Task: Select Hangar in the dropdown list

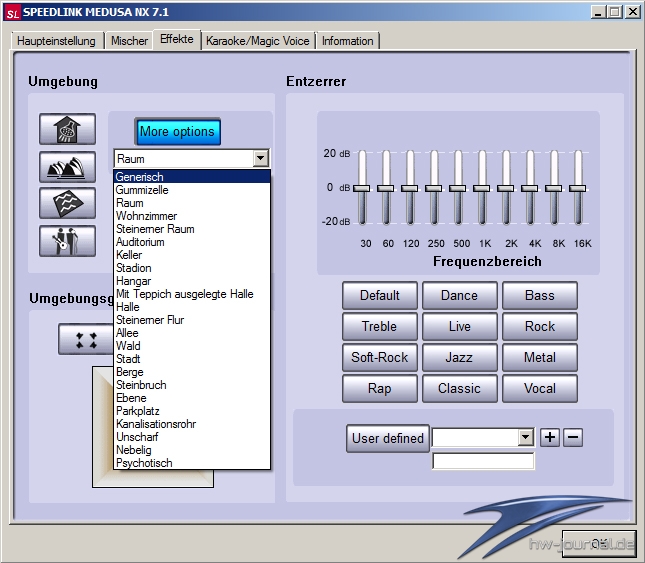Action: pyautogui.click(x=192, y=281)
